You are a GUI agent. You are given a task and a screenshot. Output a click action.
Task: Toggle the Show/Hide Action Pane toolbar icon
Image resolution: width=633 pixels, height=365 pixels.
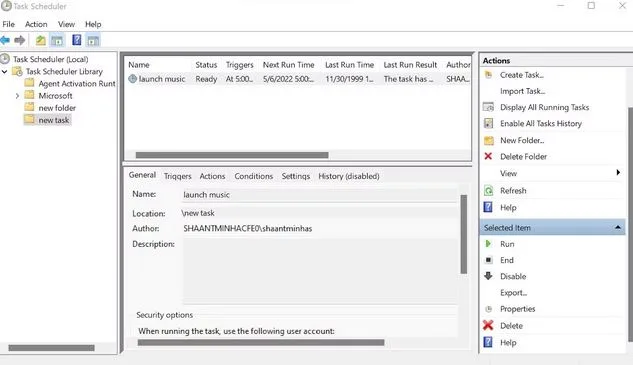tap(93, 40)
